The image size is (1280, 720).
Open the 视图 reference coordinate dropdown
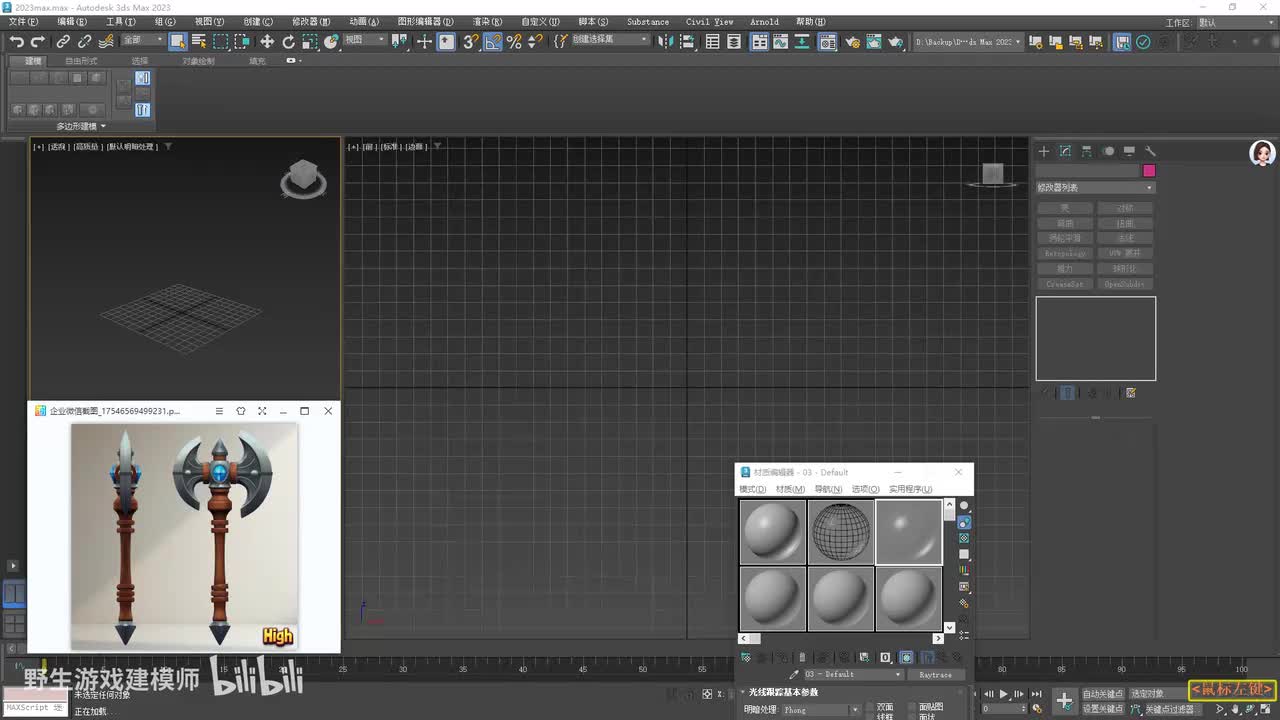(364, 40)
